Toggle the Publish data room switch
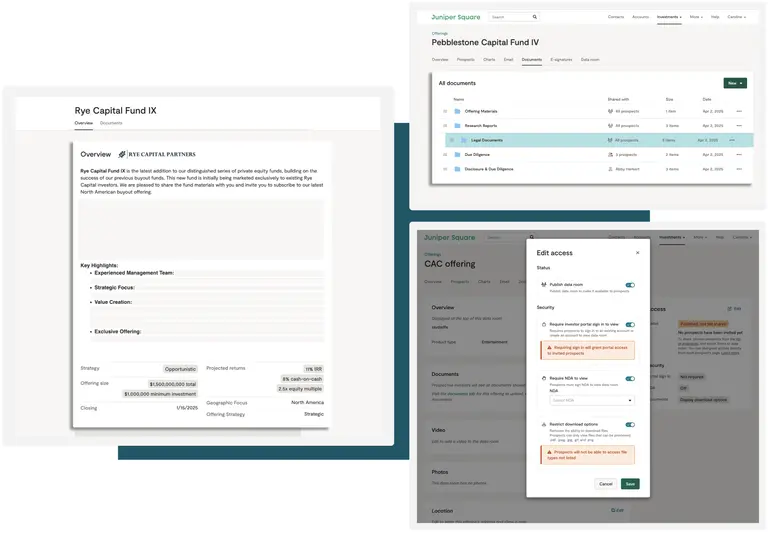The width and height of the screenshot is (768, 533). (x=630, y=285)
